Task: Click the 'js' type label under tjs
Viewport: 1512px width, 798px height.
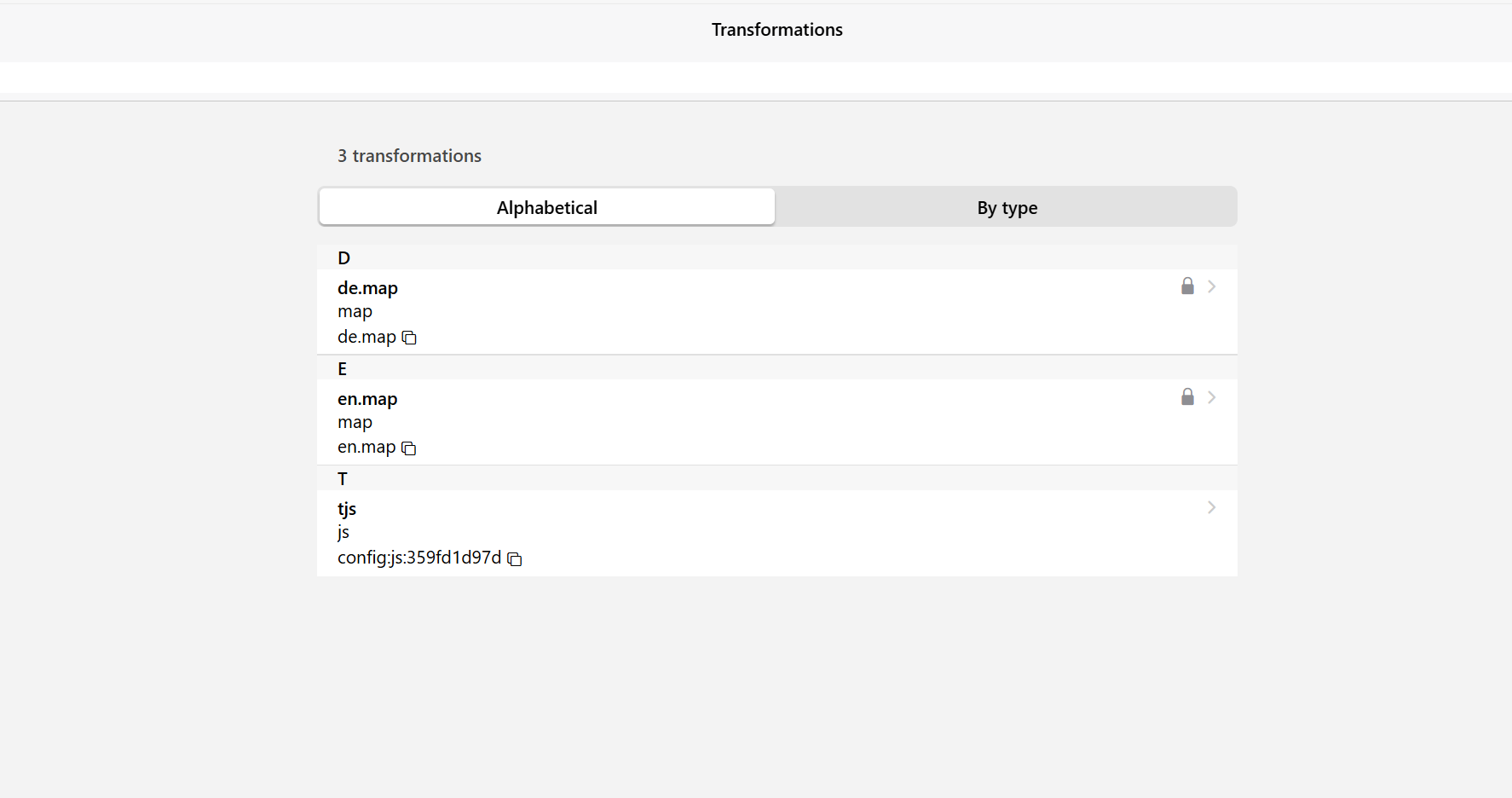Action: [x=343, y=533]
